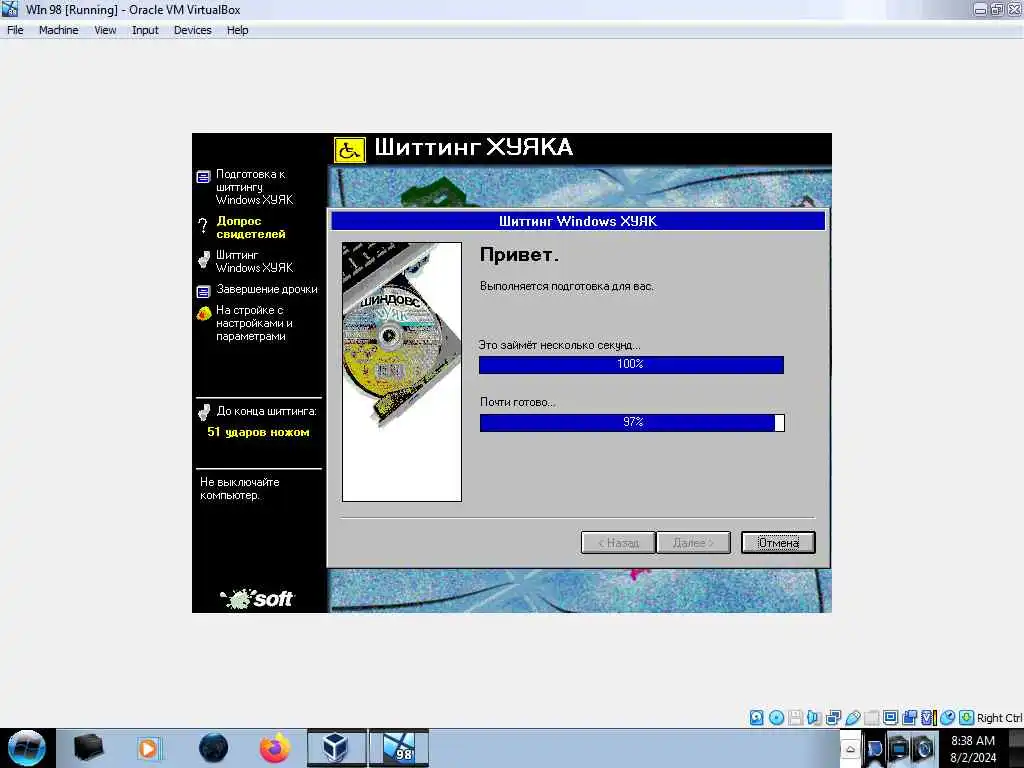Open the Help menu
Image resolution: width=1024 pixels, height=768 pixels.
pyautogui.click(x=238, y=30)
